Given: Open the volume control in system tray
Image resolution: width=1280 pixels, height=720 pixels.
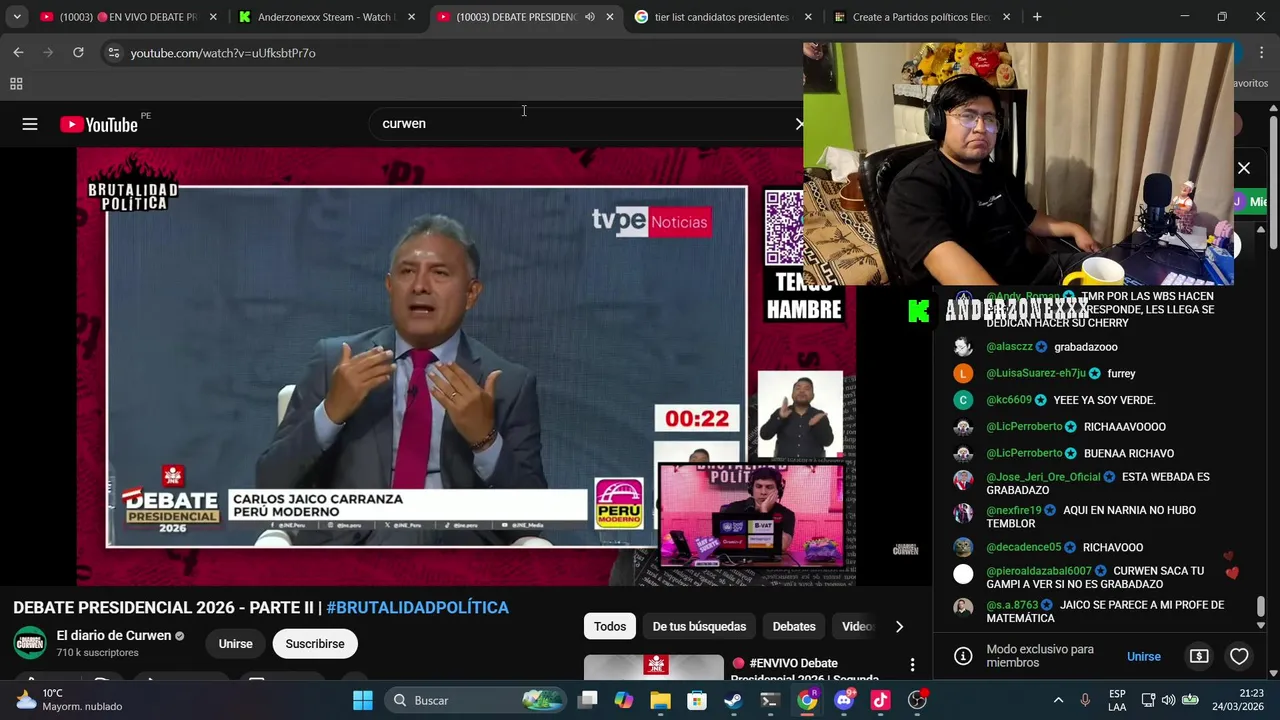Looking at the screenshot, I should click(x=1170, y=700).
